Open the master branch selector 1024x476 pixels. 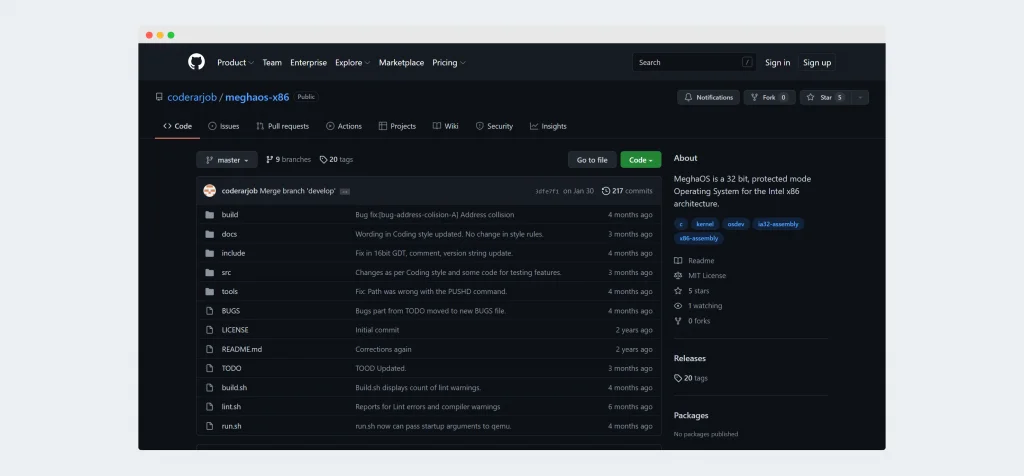click(x=227, y=160)
